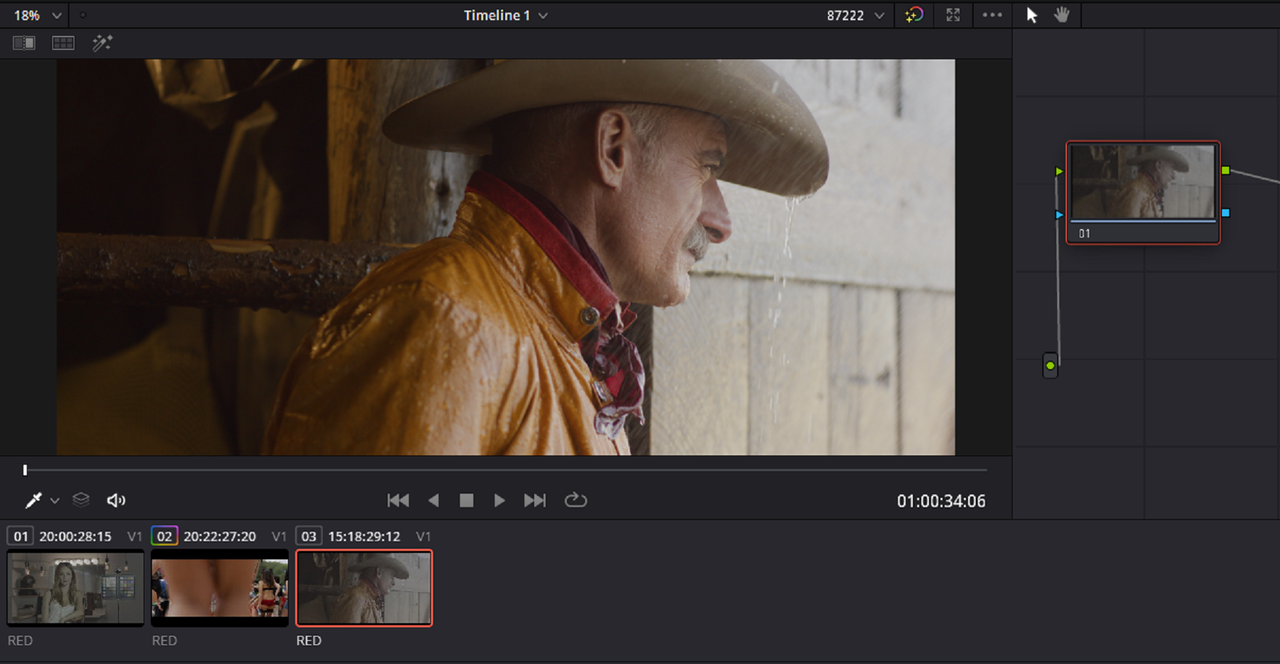
Task: Click the viewer scrubber playhead
Action: [x=25, y=470]
